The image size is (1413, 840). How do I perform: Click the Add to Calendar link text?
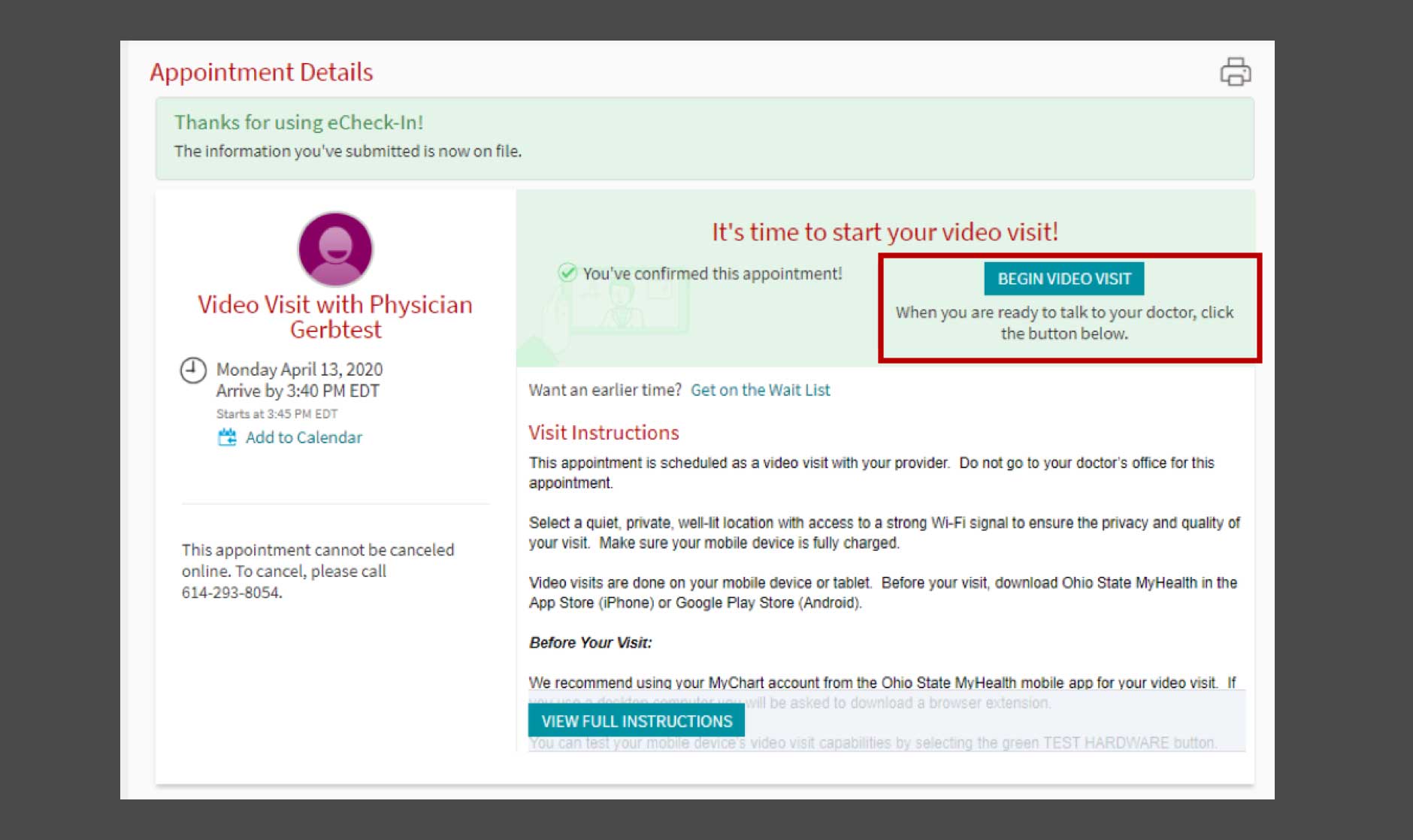304,437
